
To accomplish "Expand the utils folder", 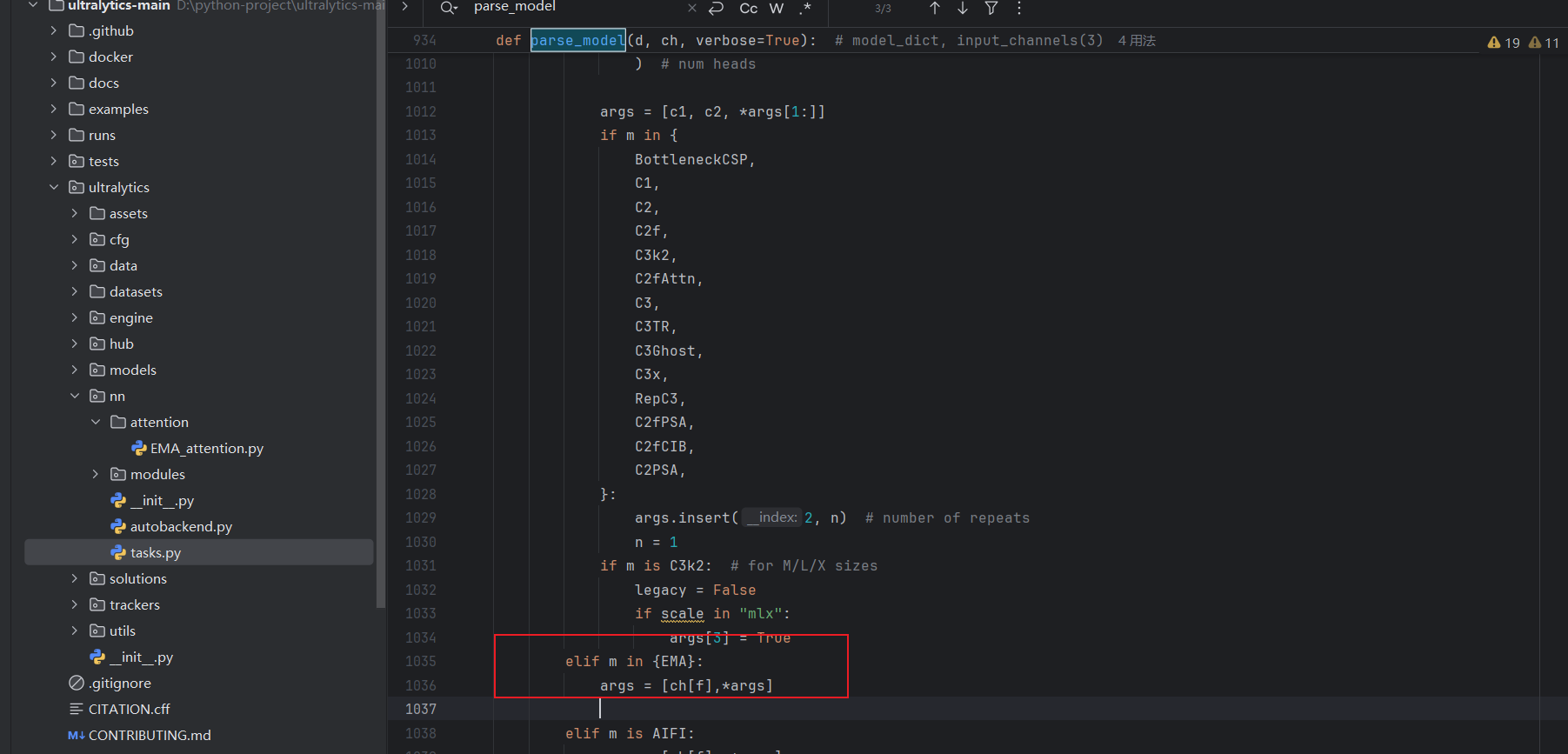I will click(75, 631).
